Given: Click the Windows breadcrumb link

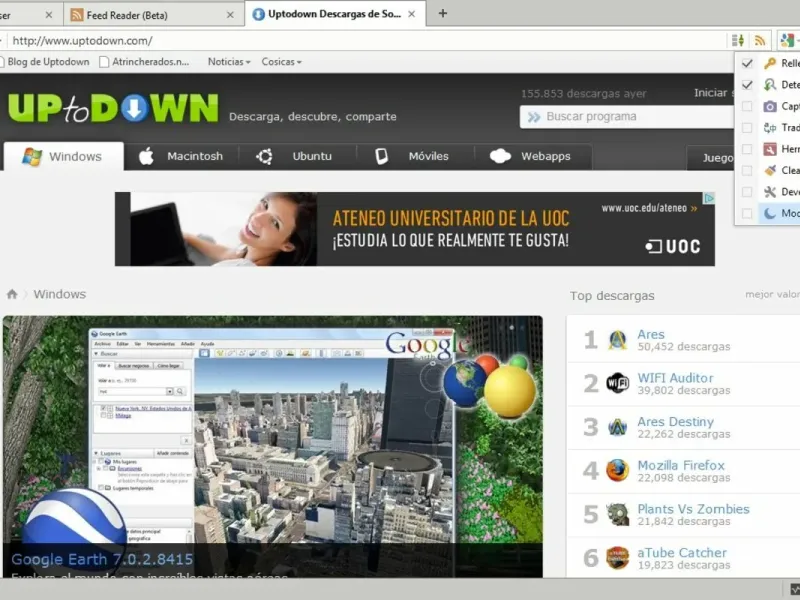Looking at the screenshot, I should tap(60, 294).
